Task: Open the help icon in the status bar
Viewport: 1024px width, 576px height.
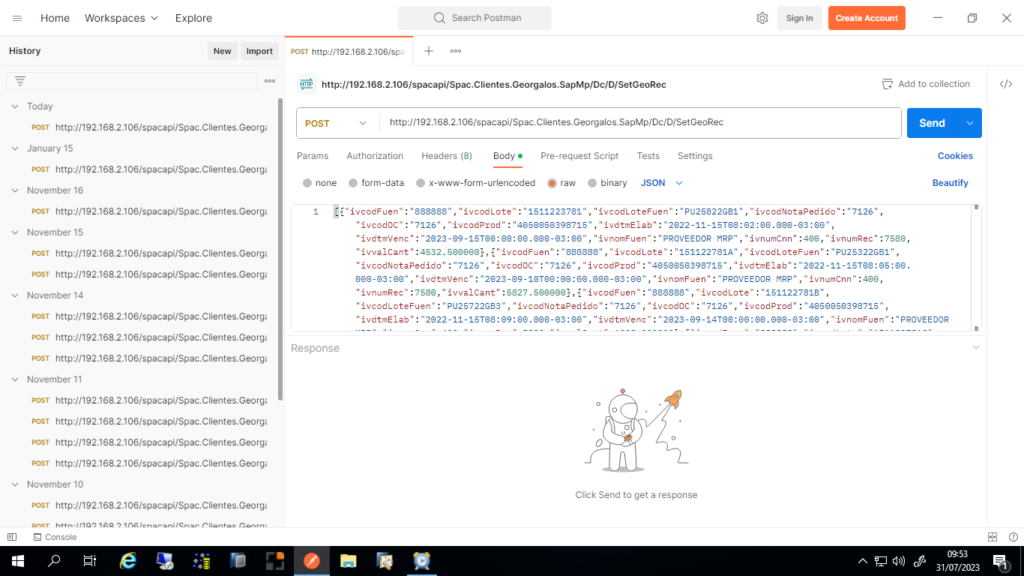Action: (x=1013, y=537)
